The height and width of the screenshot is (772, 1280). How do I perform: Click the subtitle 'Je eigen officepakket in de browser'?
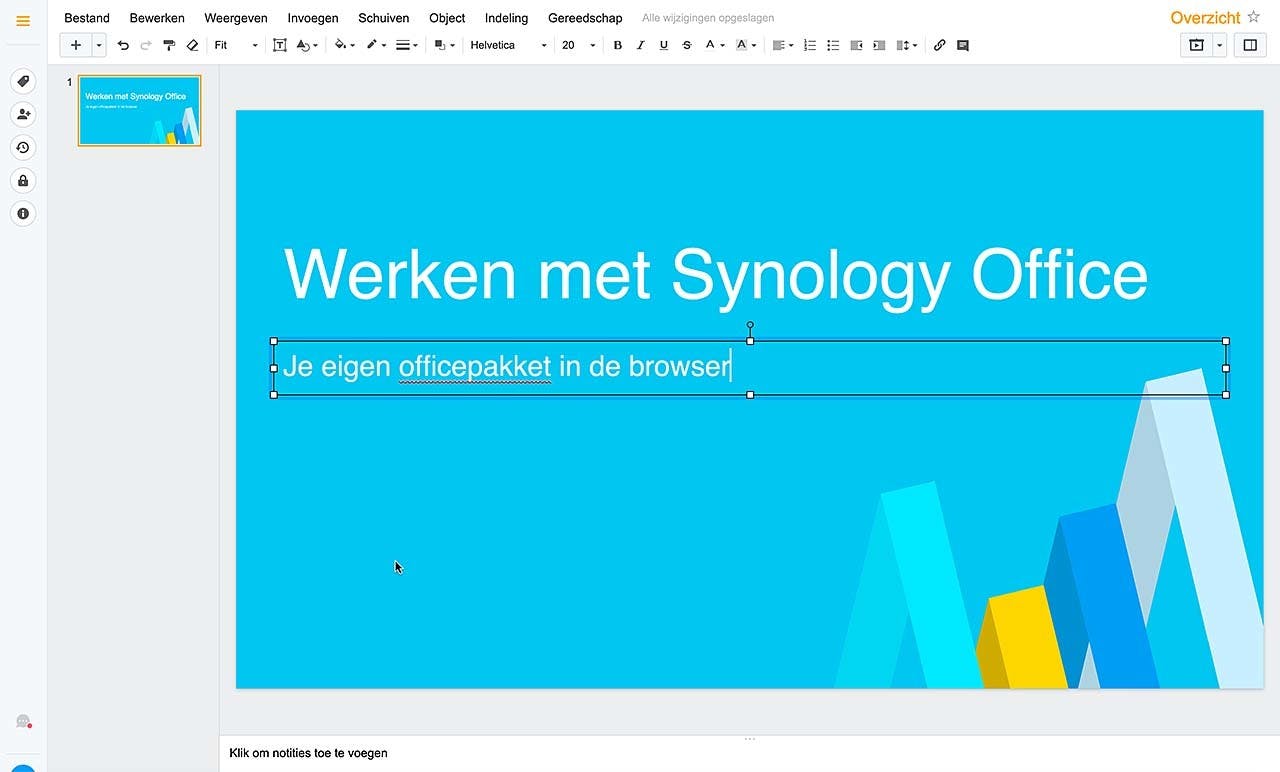pyautogui.click(x=507, y=366)
